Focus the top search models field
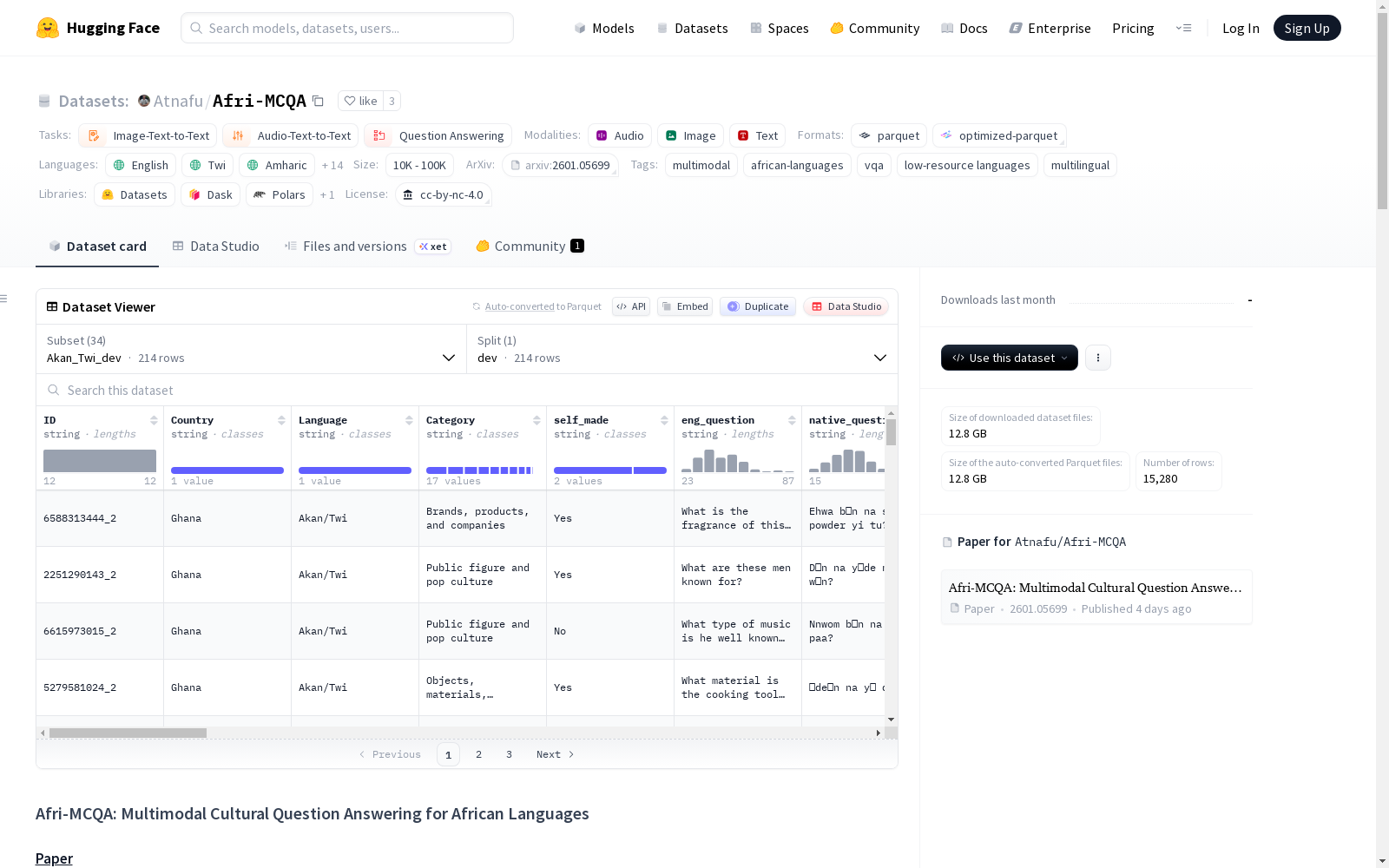Screen dimensions: 1389x868 click(347, 28)
